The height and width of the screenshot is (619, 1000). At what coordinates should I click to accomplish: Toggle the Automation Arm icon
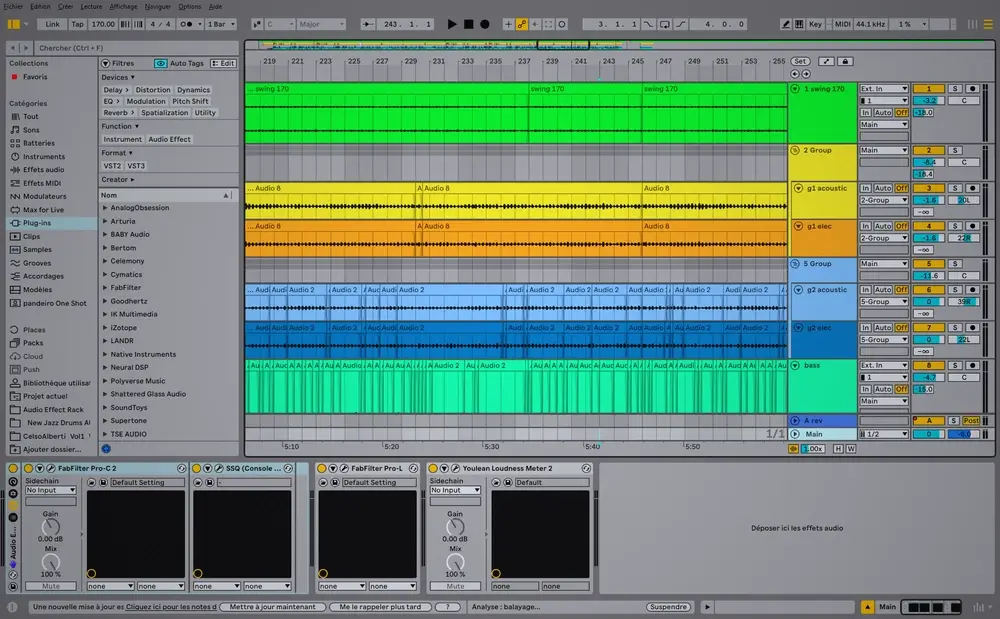(522, 24)
